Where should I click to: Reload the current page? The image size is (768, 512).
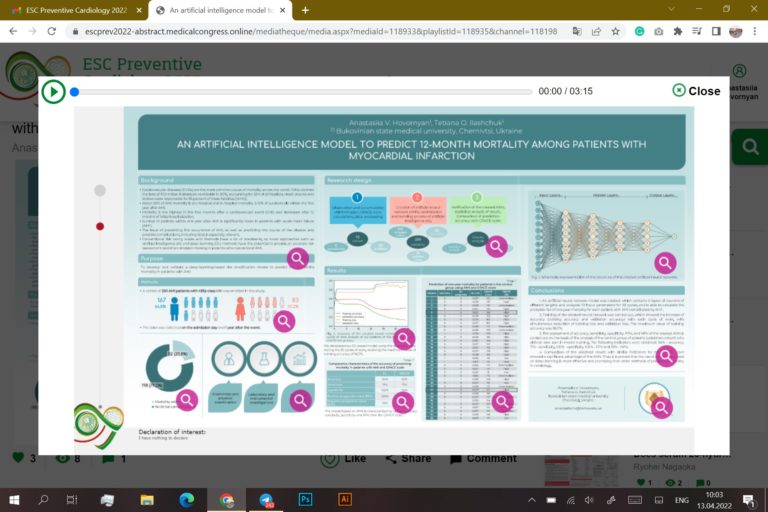pyautogui.click(x=51, y=31)
